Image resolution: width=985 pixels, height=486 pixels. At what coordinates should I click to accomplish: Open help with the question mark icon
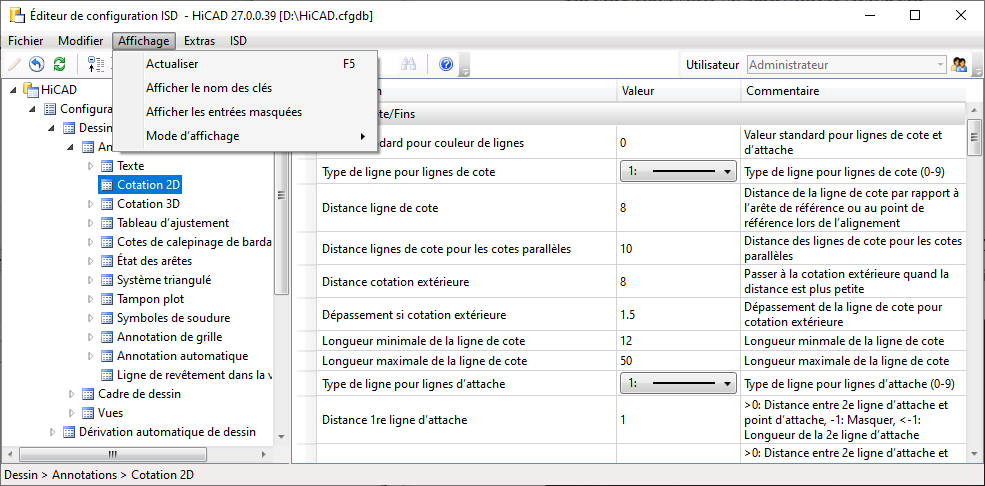coord(446,65)
